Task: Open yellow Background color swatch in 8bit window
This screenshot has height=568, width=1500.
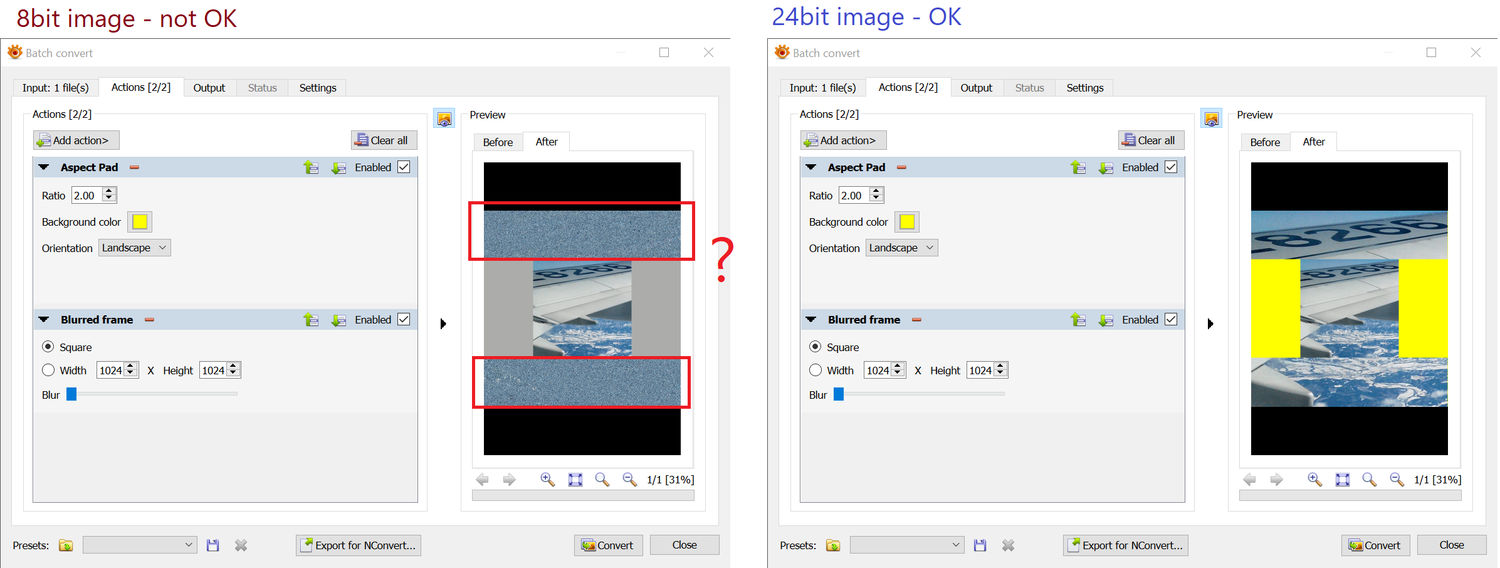Action: [140, 222]
